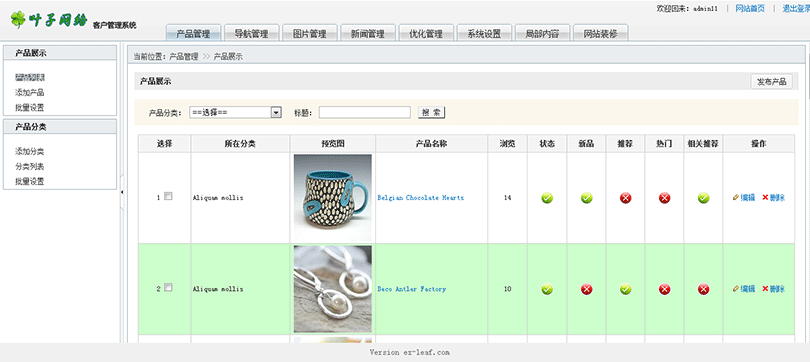
Task: Switch to the 网站装修 tab
Action: pos(601,33)
